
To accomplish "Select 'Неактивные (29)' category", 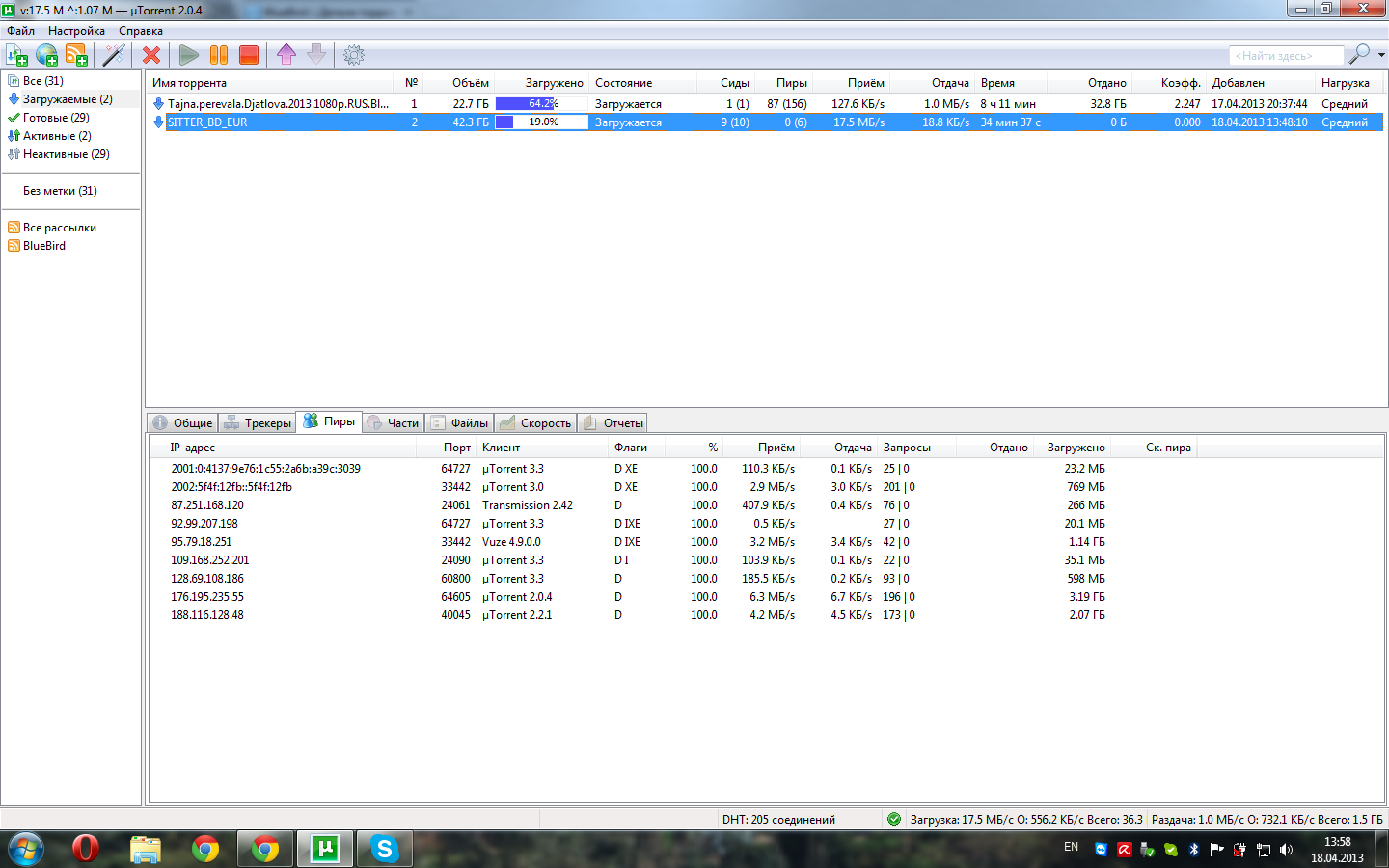I will pyautogui.click(x=66, y=154).
